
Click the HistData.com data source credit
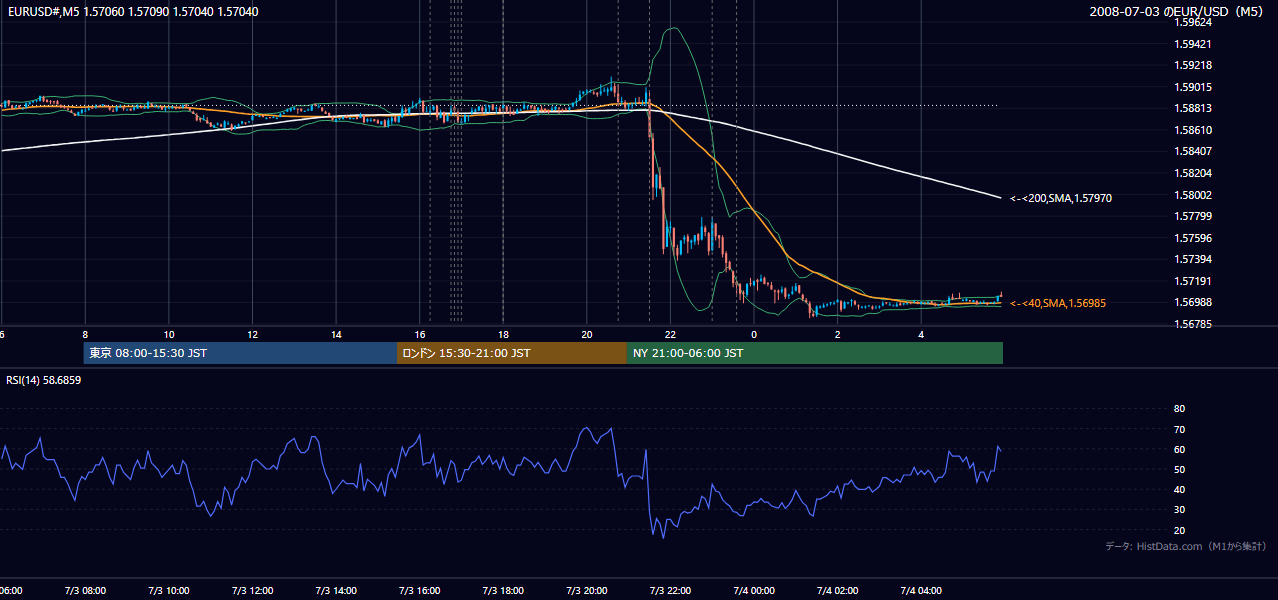point(1186,546)
